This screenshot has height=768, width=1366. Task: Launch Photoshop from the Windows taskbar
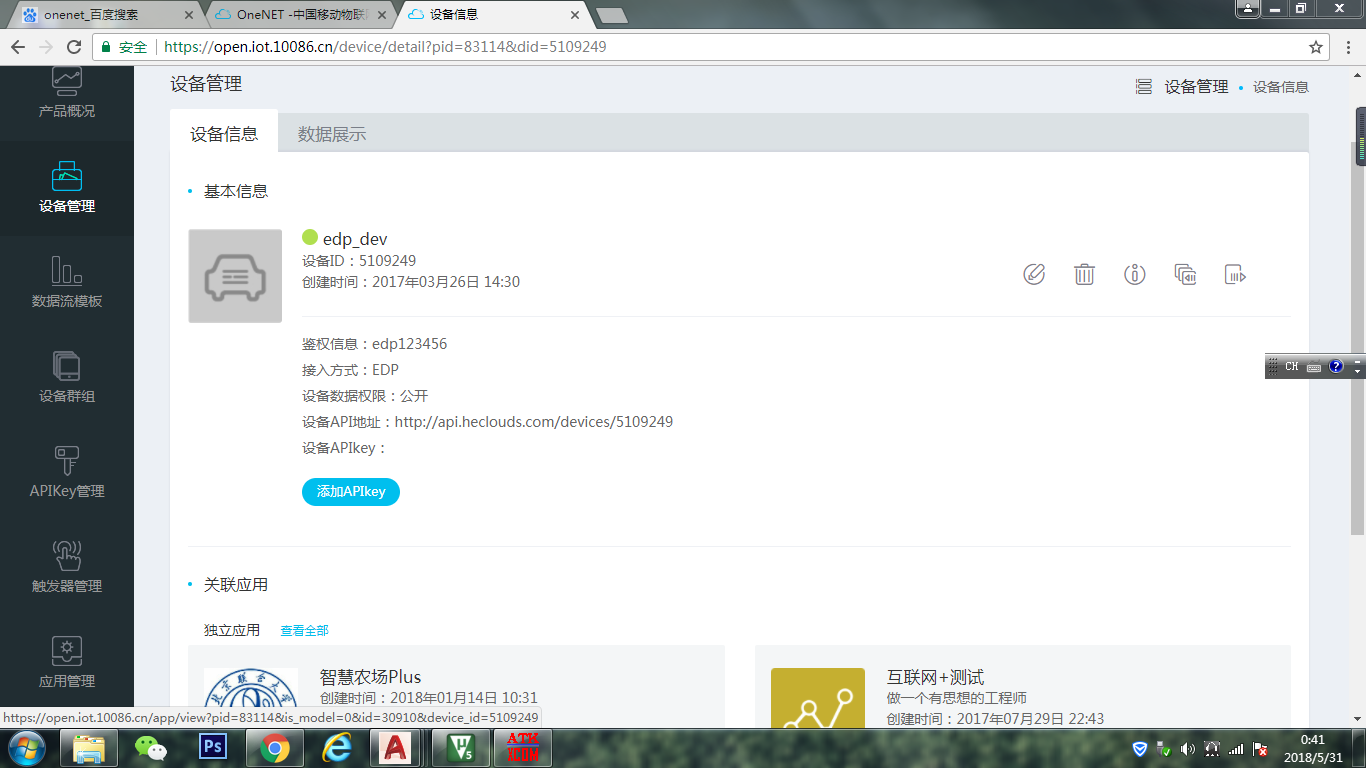pyautogui.click(x=213, y=747)
